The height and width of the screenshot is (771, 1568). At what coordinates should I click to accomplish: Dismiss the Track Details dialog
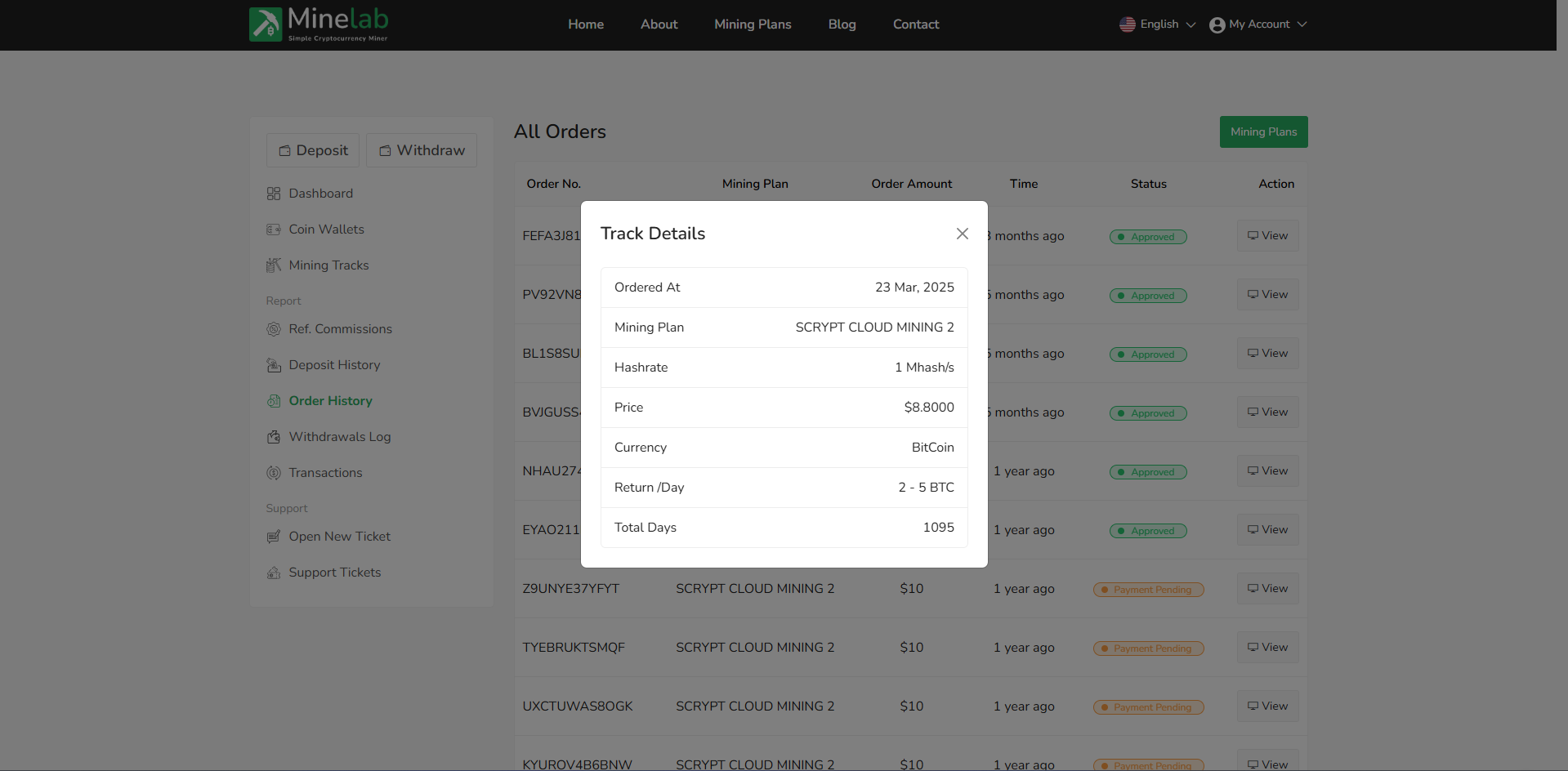[x=962, y=234]
